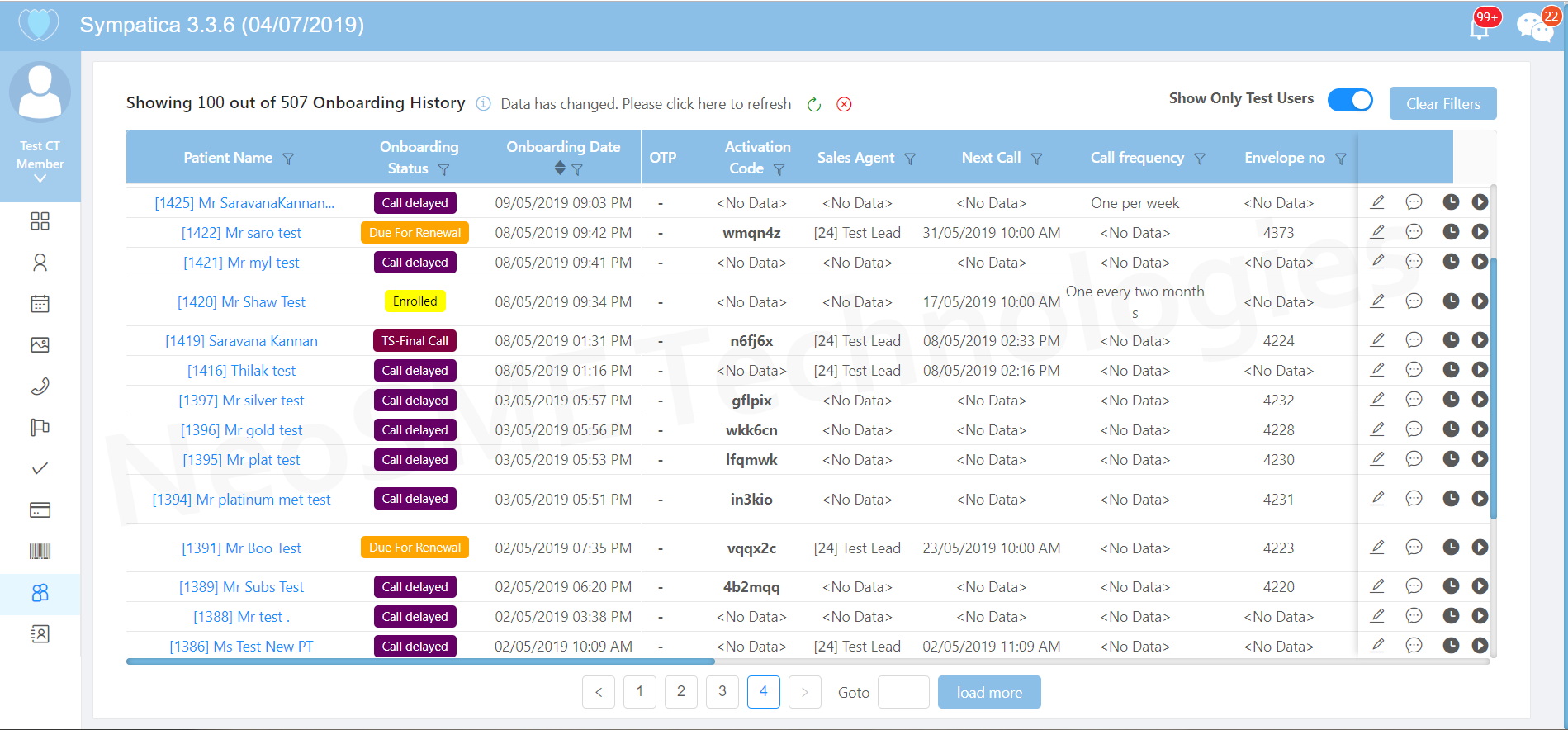Open the Patient Name column filter
The image size is (1568, 730).
pos(288,159)
